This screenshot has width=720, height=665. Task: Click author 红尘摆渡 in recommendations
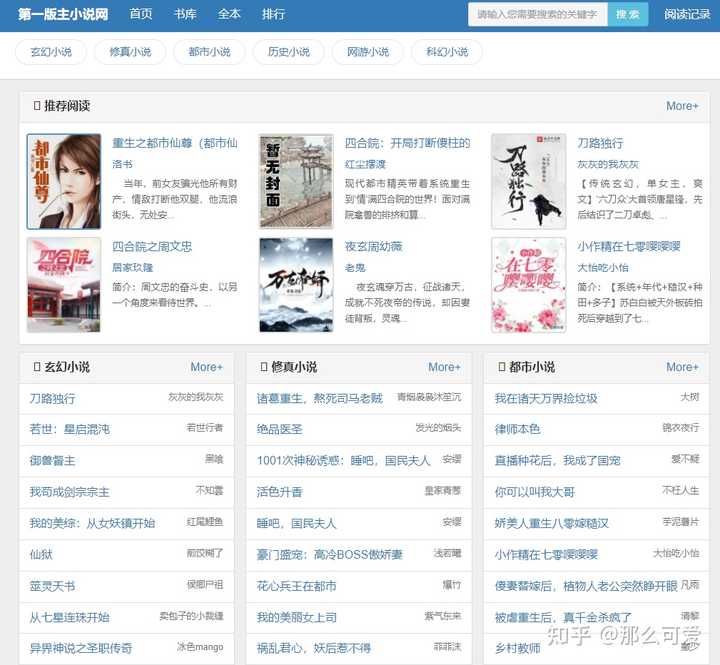365,164
